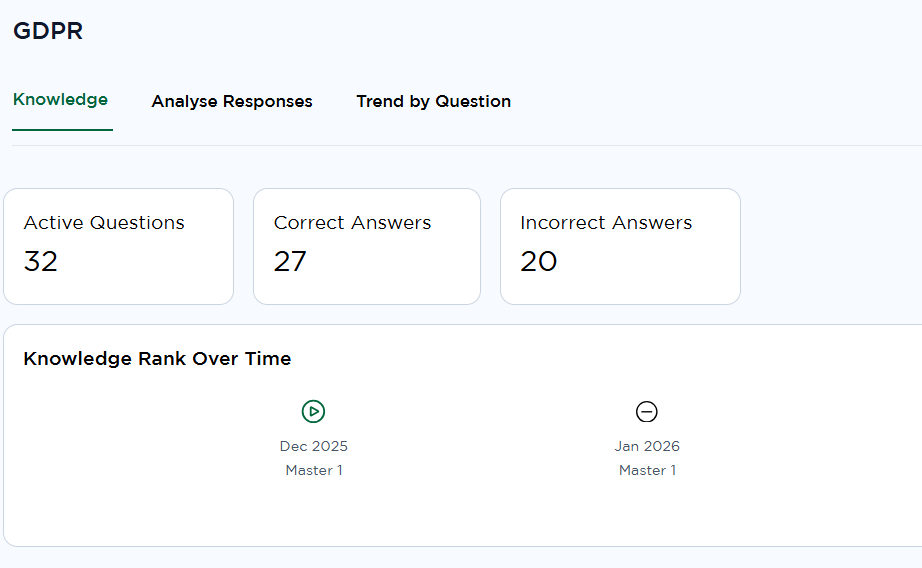Select the Incorrect Answers card label
This screenshot has width=922, height=568.
click(606, 223)
